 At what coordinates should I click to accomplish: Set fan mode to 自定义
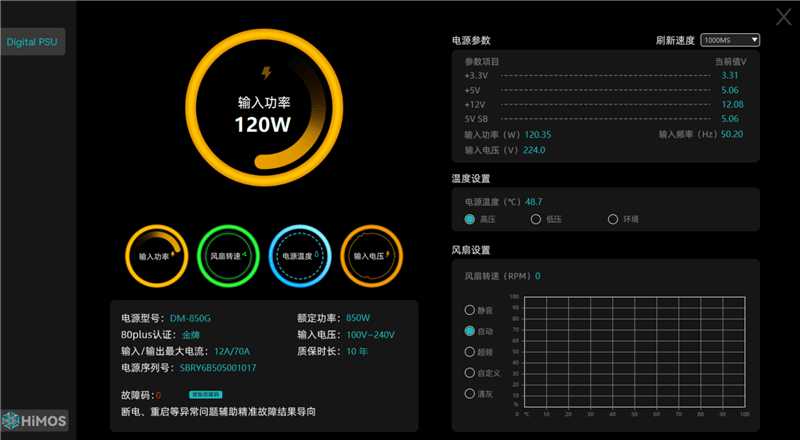click(470, 373)
